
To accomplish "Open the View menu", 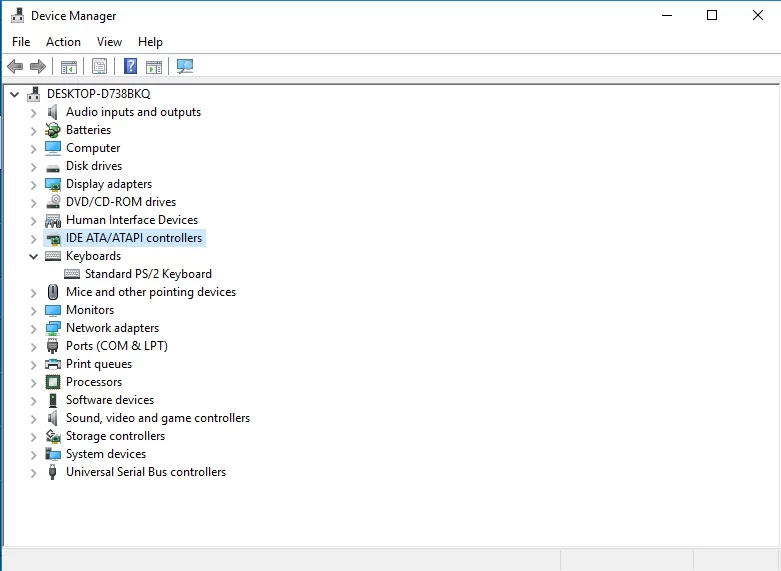I will (x=109, y=42).
